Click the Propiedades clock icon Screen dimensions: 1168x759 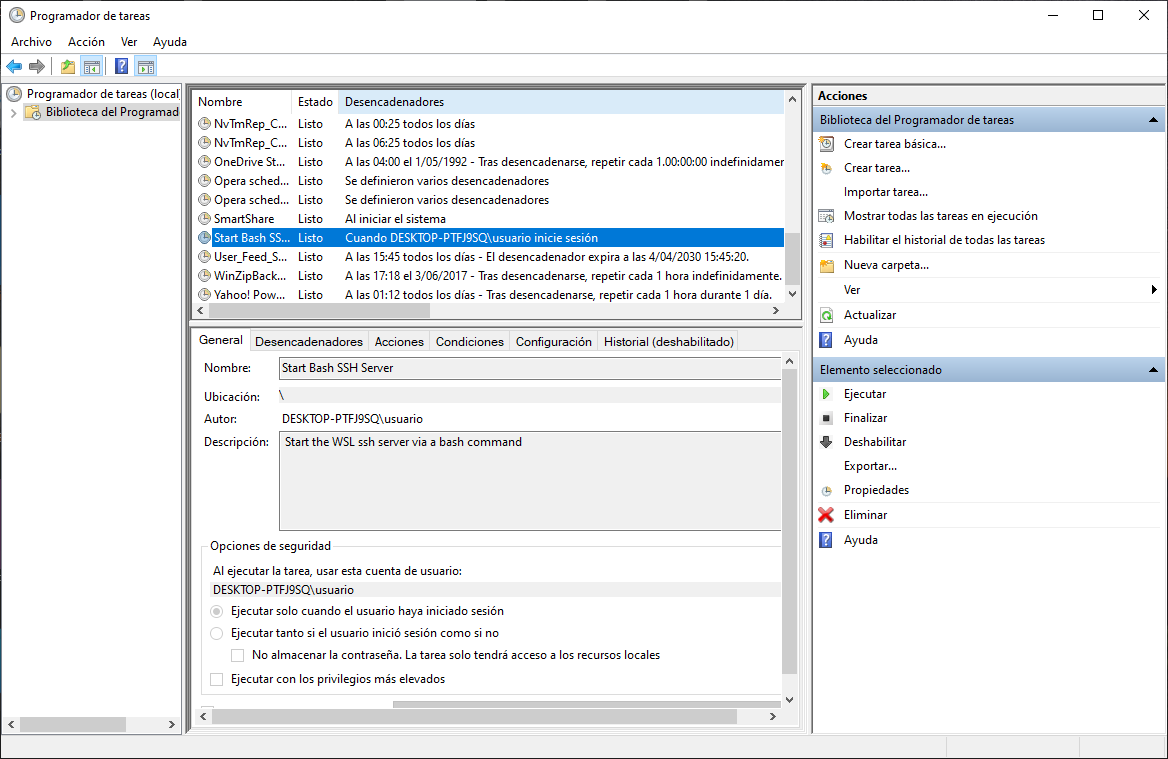pos(826,490)
